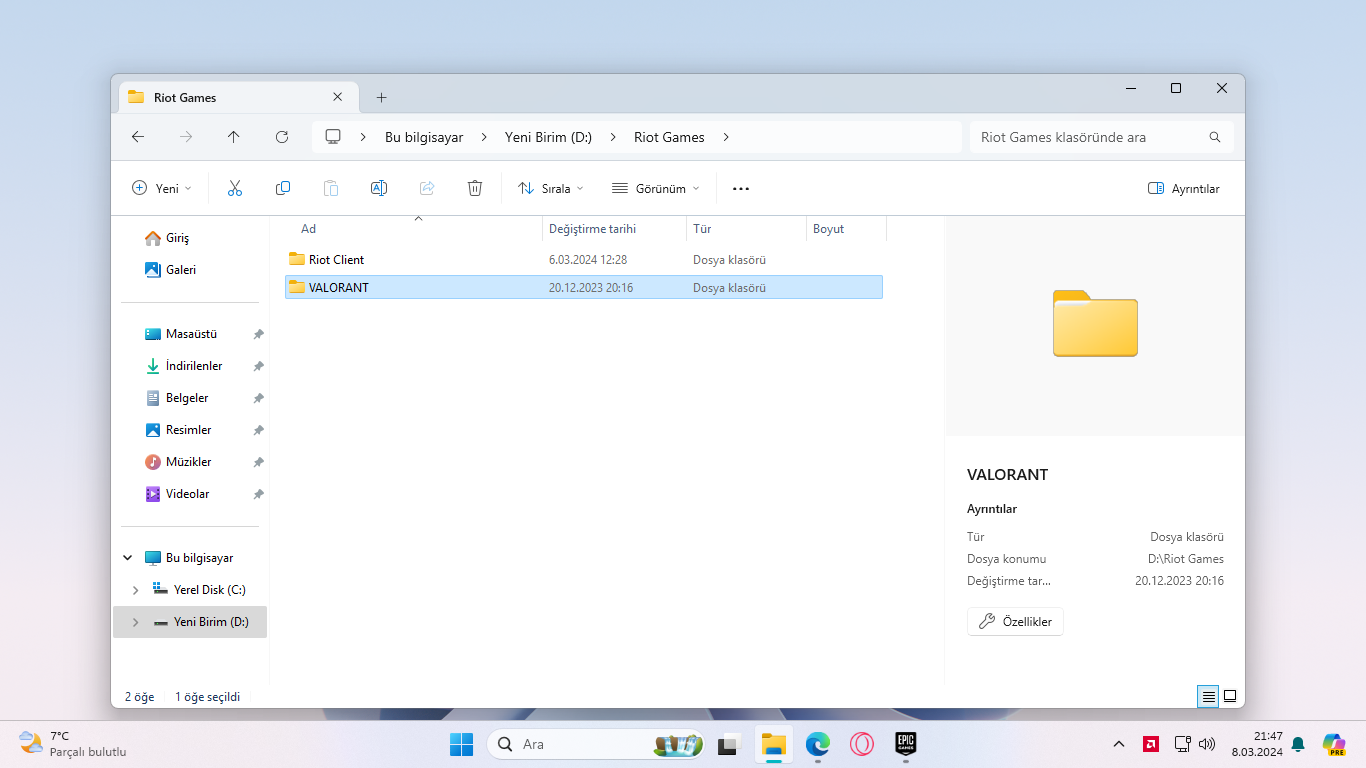Open Microsoft Edge from taskbar

pos(818,744)
